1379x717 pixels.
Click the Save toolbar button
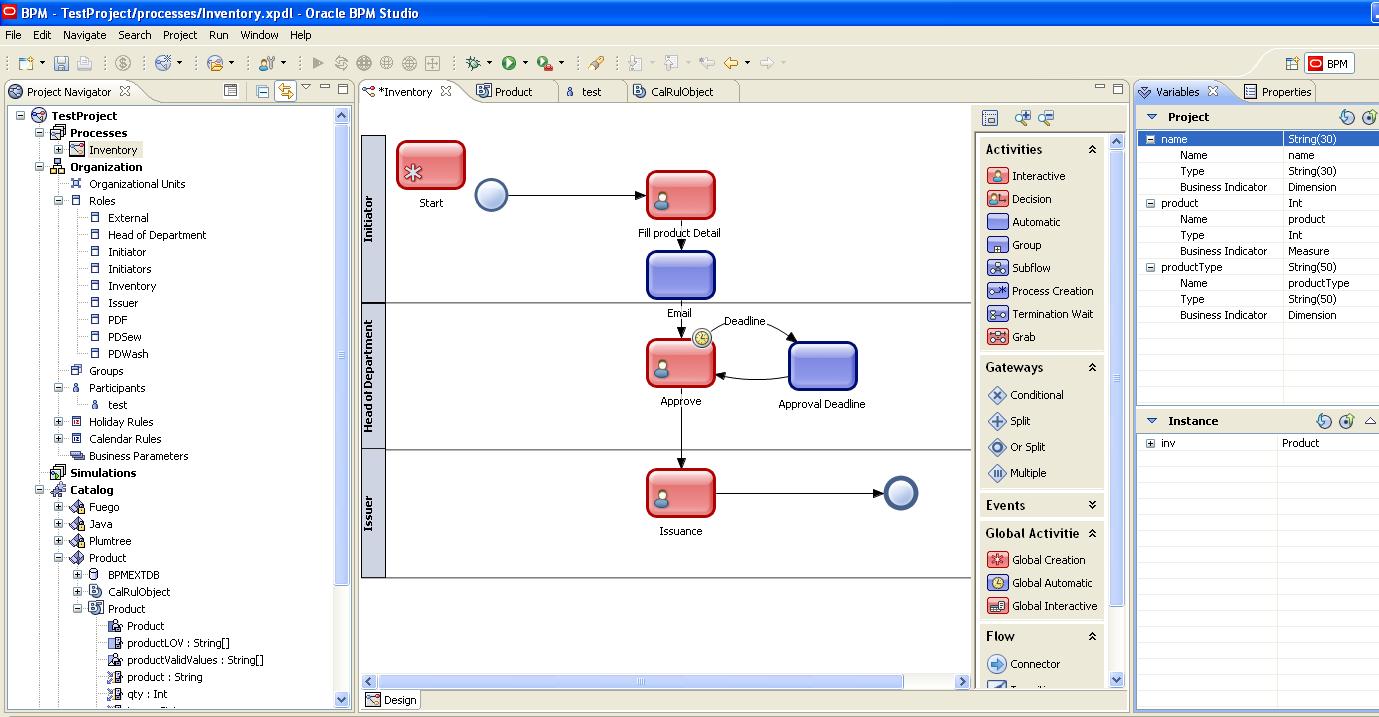click(61, 62)
